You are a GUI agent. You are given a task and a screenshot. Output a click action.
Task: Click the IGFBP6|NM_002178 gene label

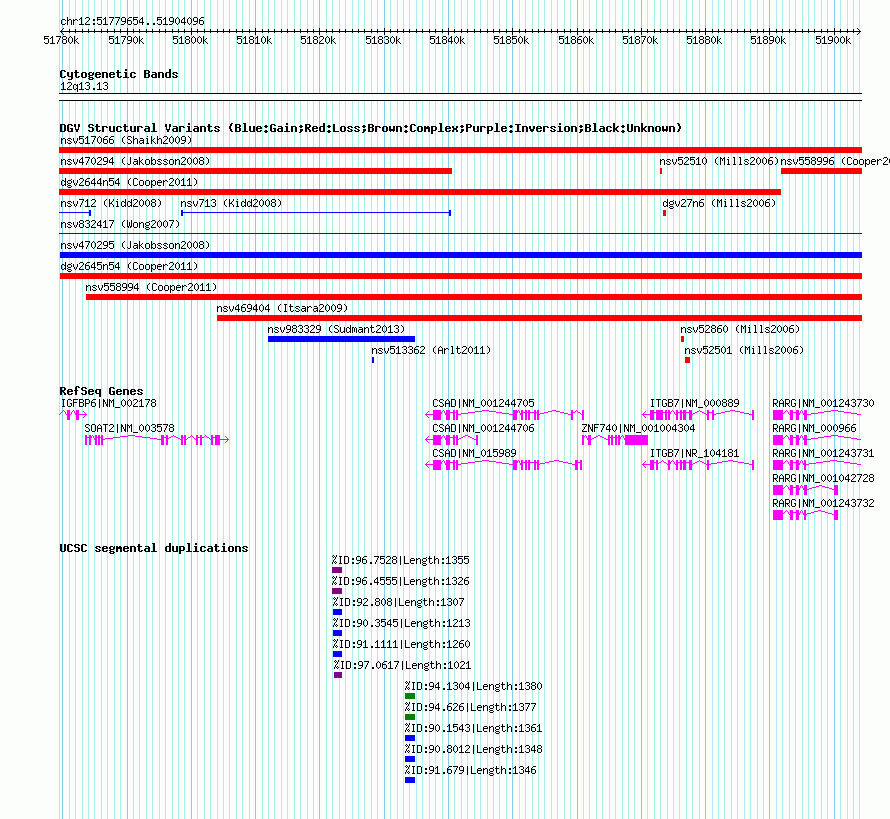tap(108, 404)
